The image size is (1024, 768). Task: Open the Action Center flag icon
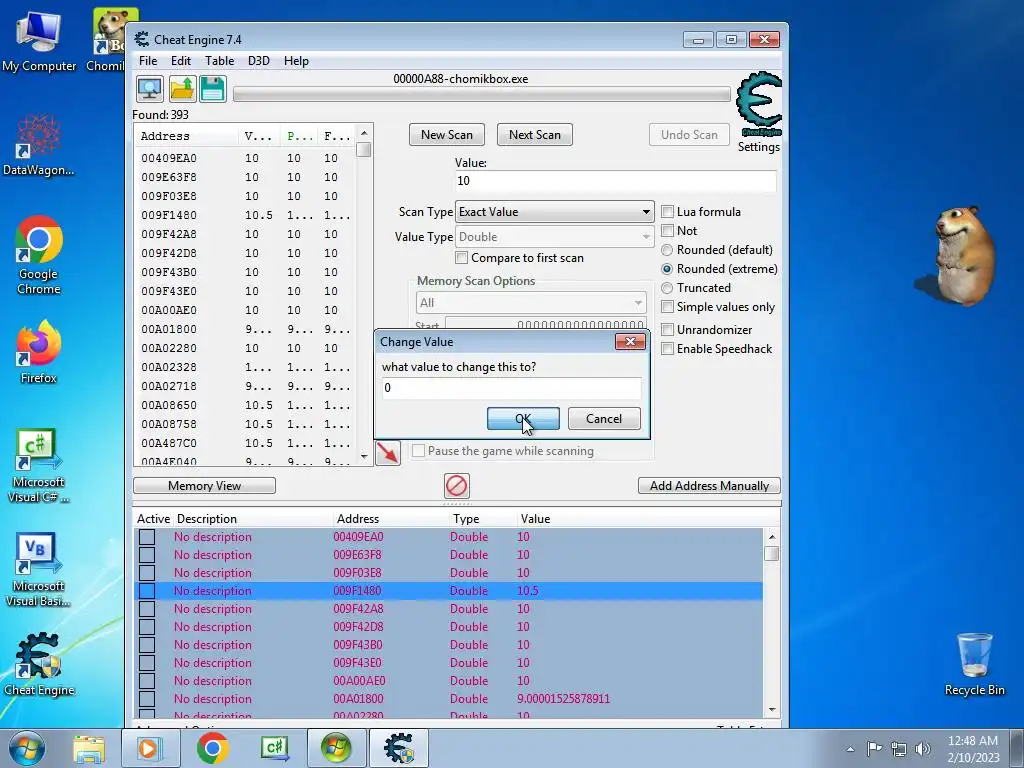coord(874,748)
